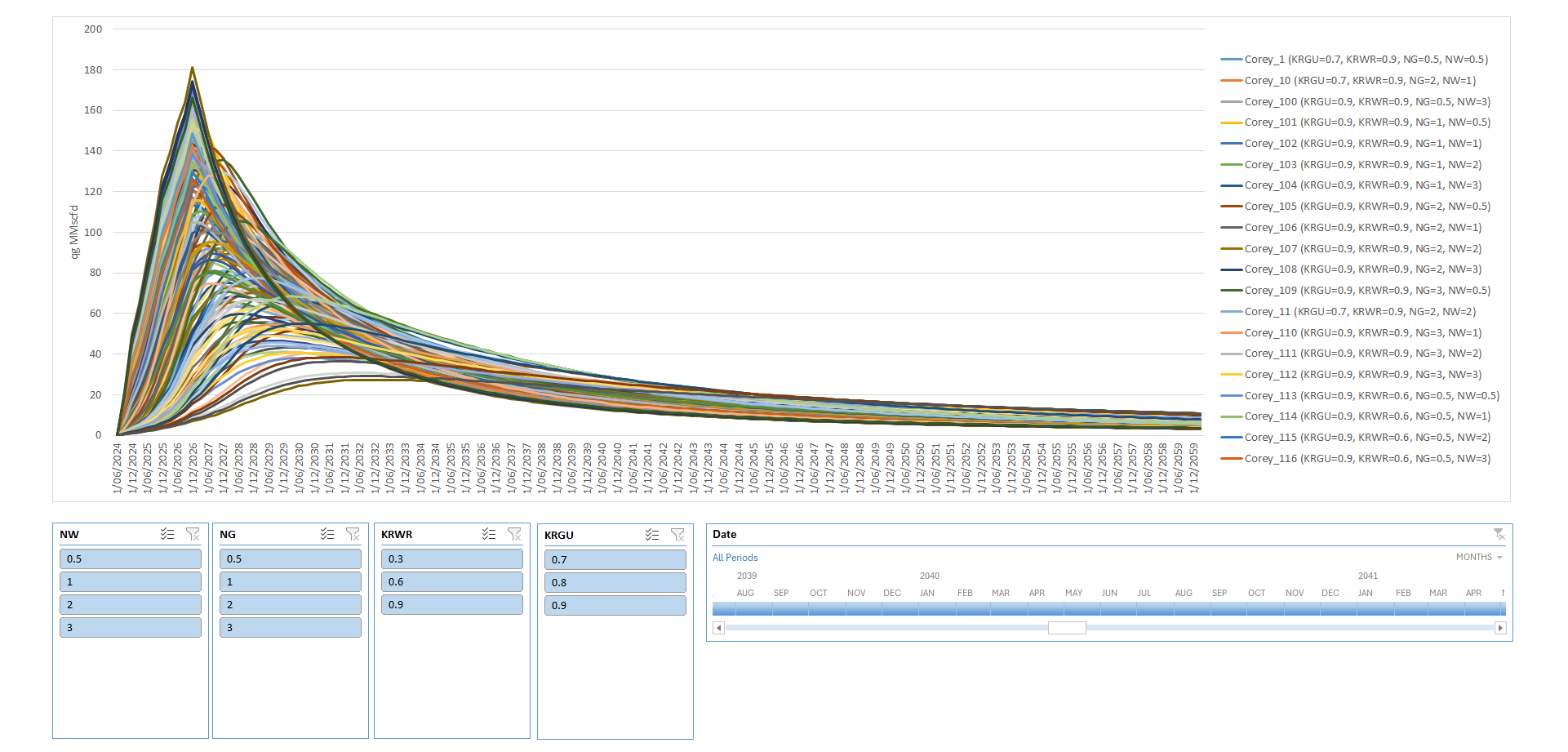1568x752 pixels.
Task: Clear filter on the NW slicer
Action: click(193, 534)
